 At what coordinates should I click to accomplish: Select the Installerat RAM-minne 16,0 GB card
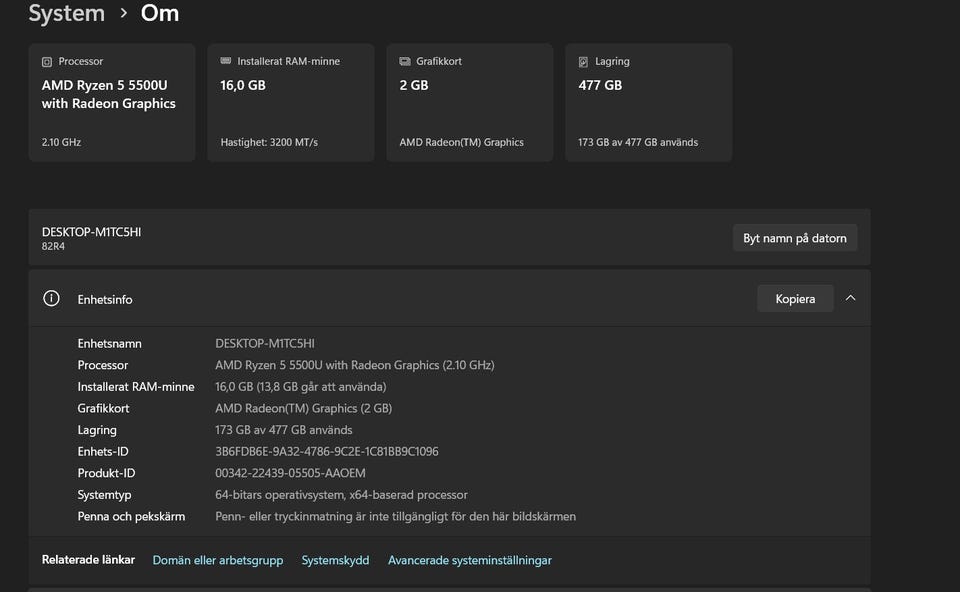(x=291, y=102)
